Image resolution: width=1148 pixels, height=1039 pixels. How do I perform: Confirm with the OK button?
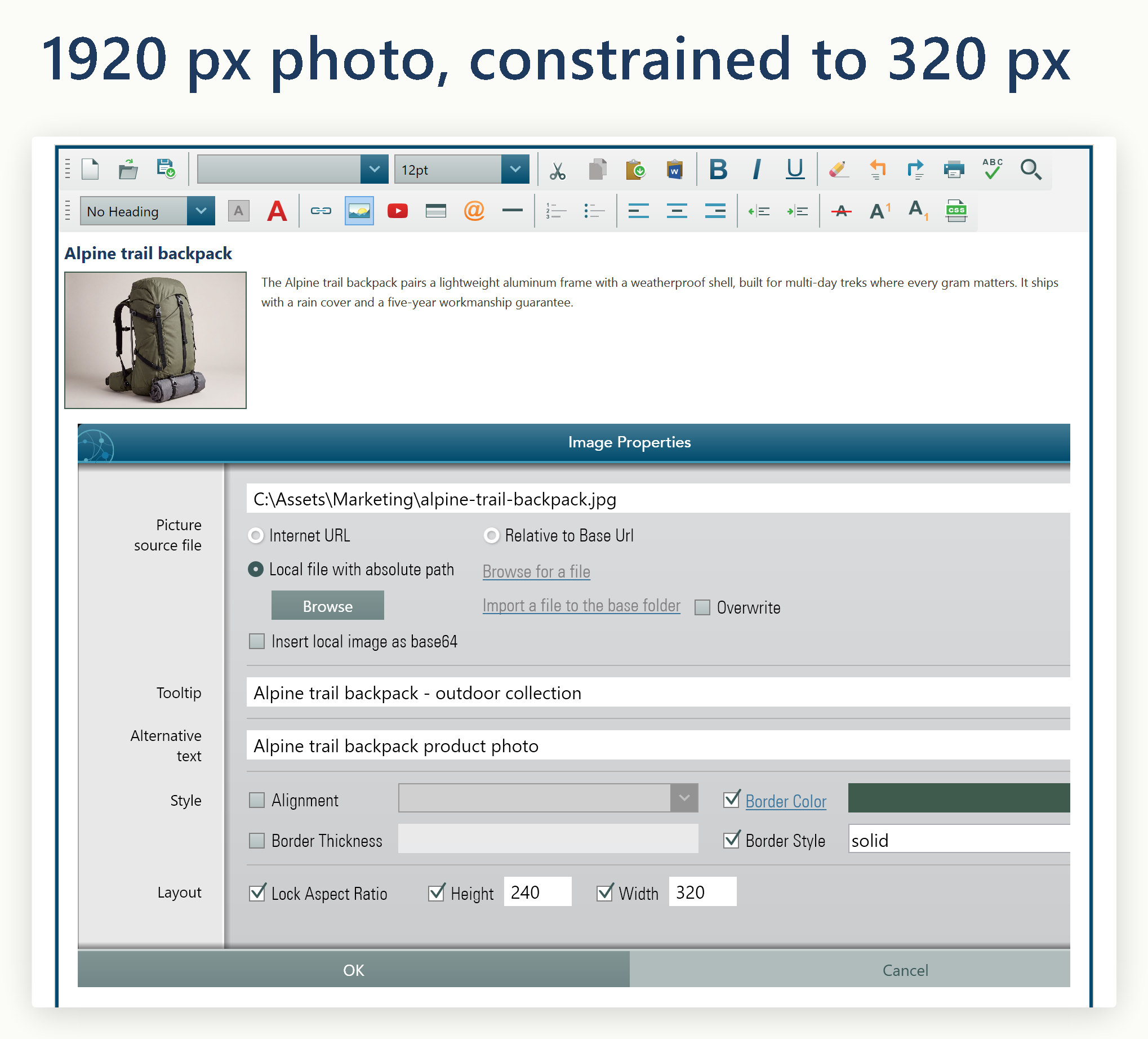(x=354, y=970)
